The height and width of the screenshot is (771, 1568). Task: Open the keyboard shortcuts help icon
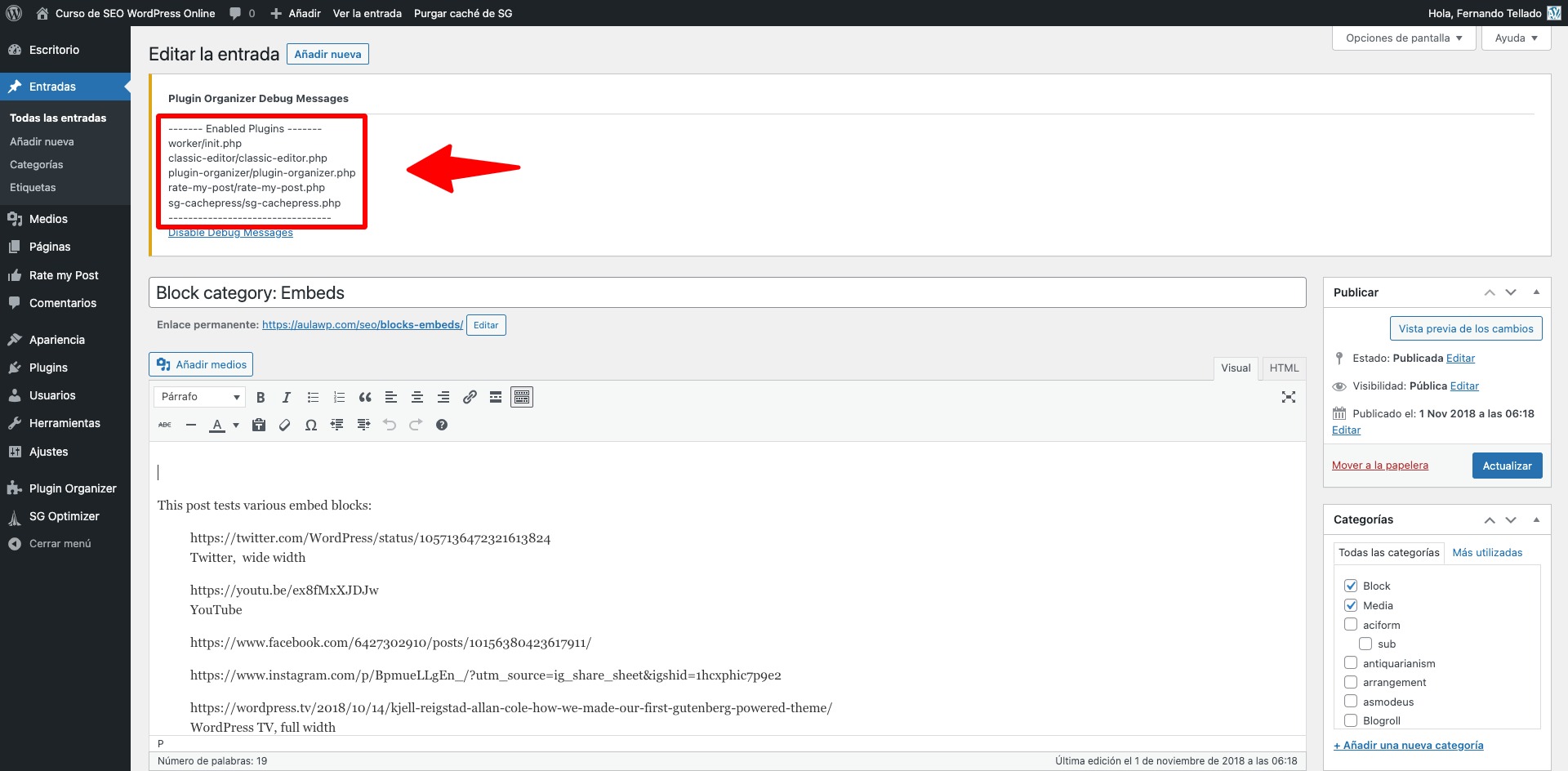click(x=442, y=425)
